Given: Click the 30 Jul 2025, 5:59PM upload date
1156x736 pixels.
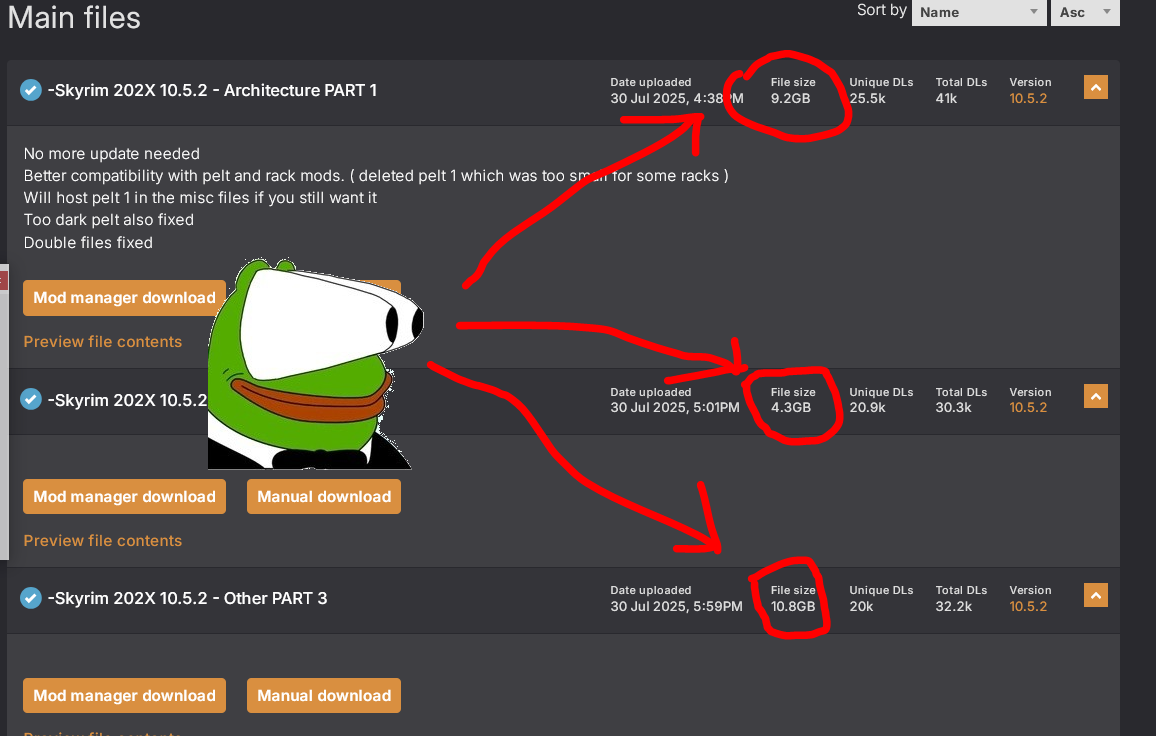Looking at the screenshot, I should coord(676,606).
